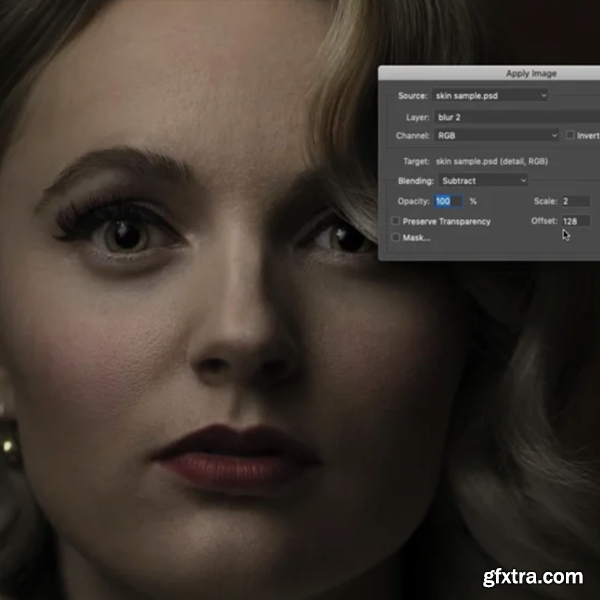Click the Mask... label text

[x=416, y=237]
